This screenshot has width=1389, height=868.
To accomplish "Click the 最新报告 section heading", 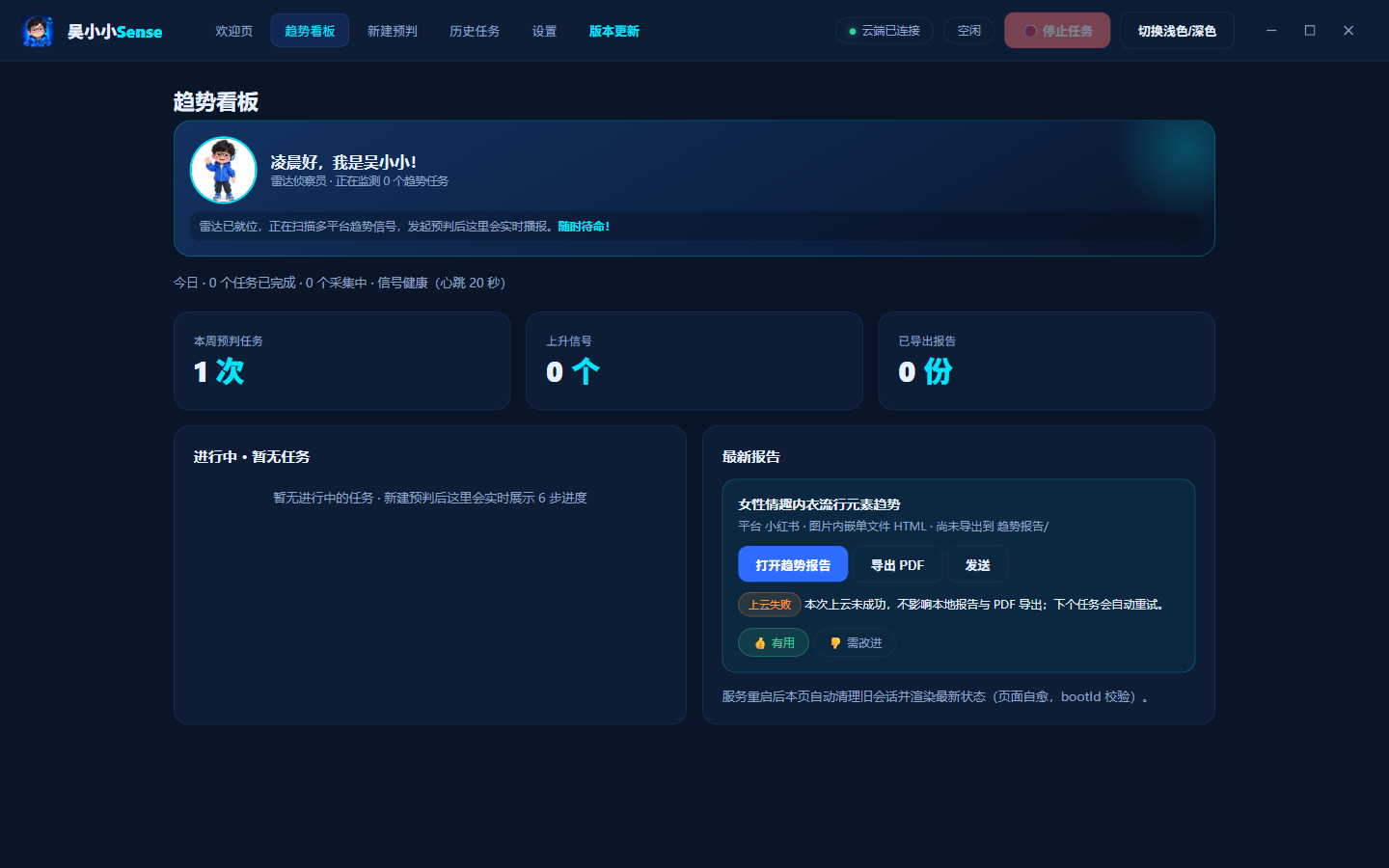I will (x=751, y=457).
